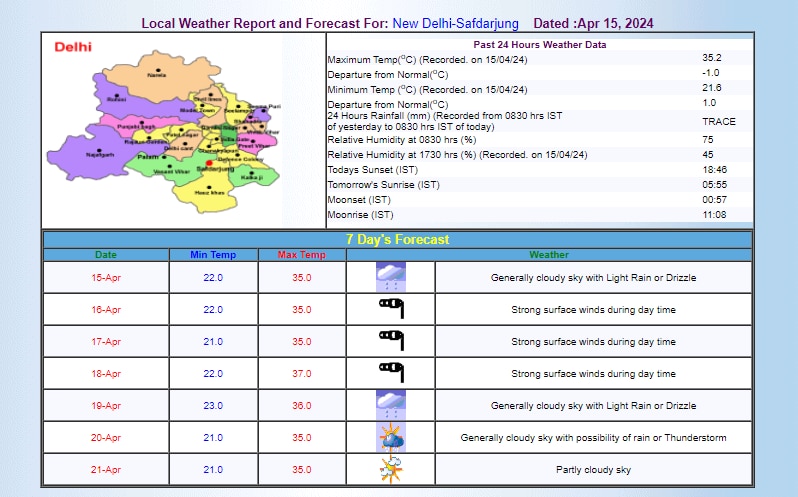Click the partly cloudy icon for 21-Apr
The height and width of the screenshot is (497, 798).
391,470
